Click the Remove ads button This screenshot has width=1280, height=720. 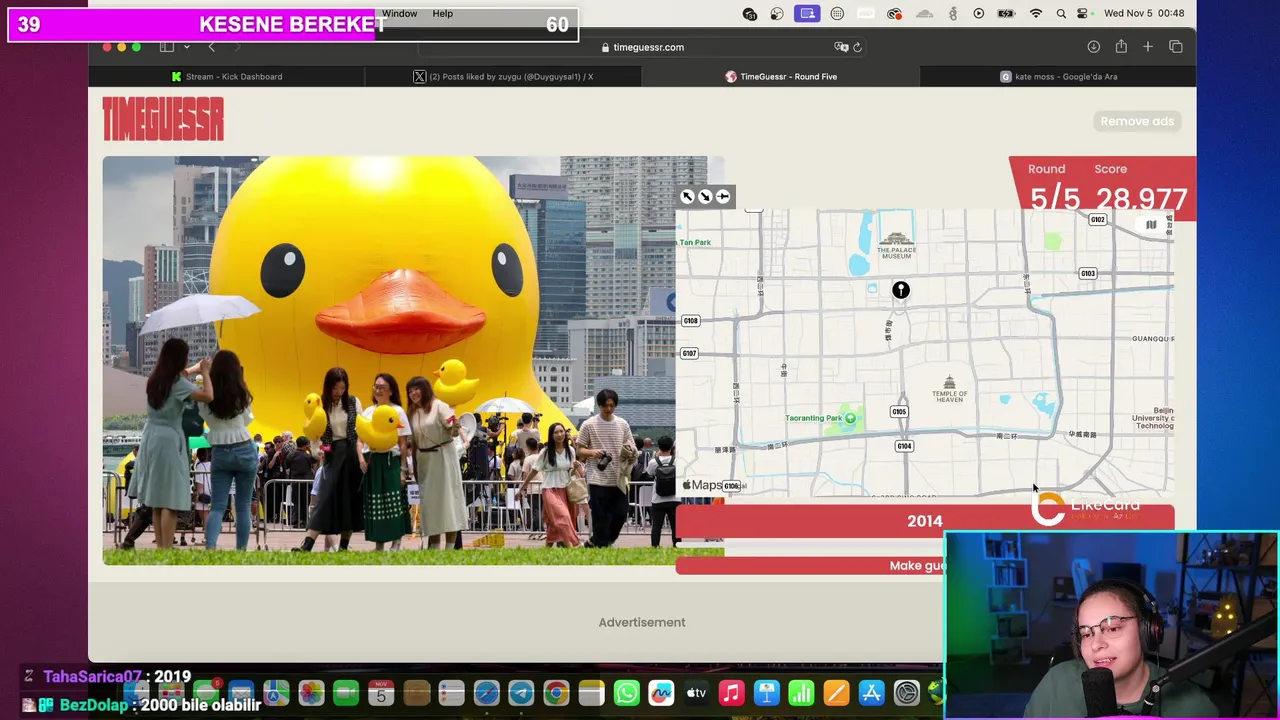click(x=1137, y=121)
